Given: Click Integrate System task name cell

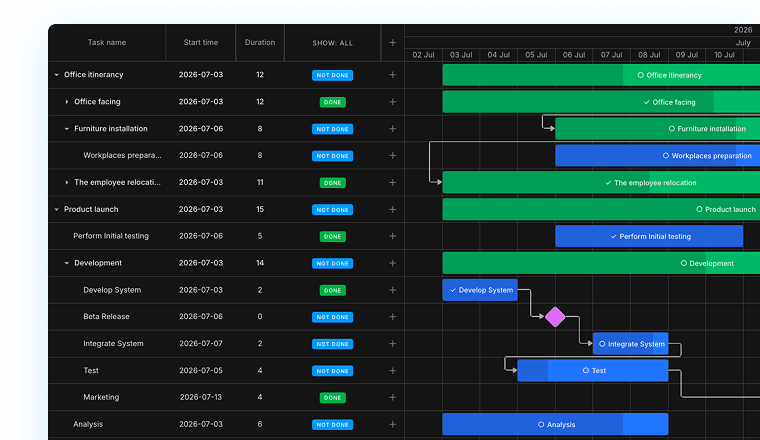Looking at the screenshot, I should (x=113, y=344).
